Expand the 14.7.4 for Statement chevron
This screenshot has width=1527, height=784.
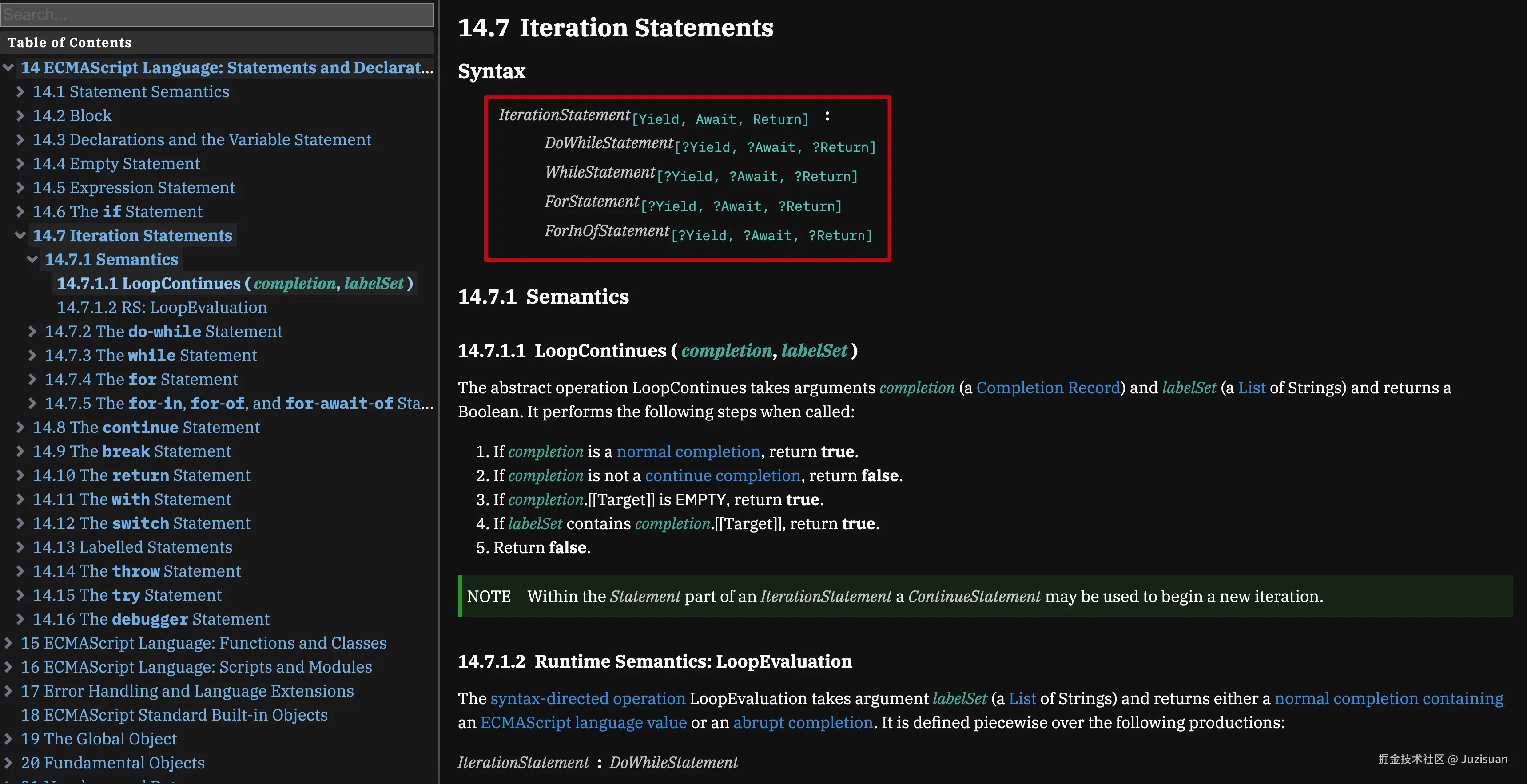32,379
